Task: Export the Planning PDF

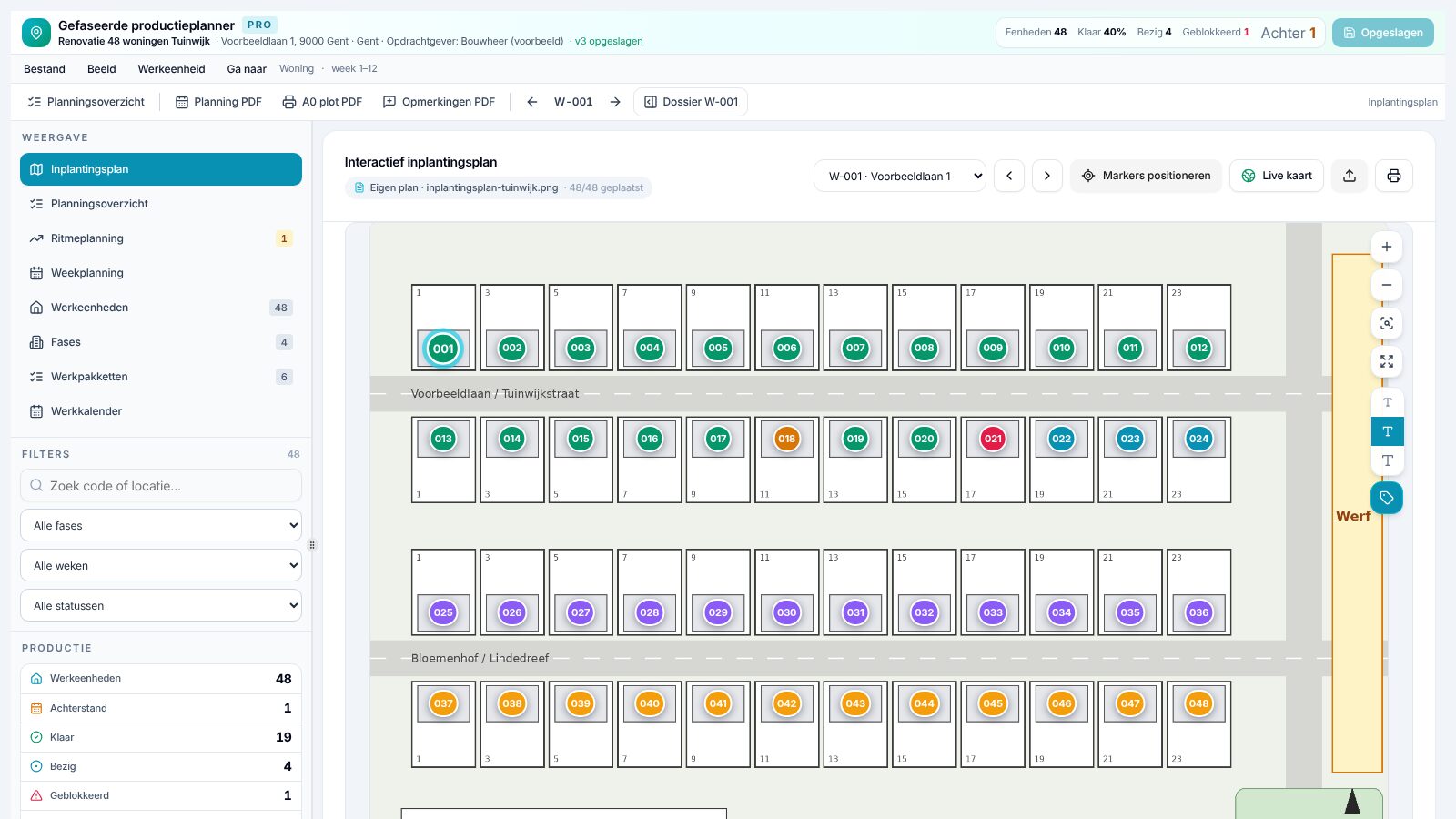Action: point(218,102)
